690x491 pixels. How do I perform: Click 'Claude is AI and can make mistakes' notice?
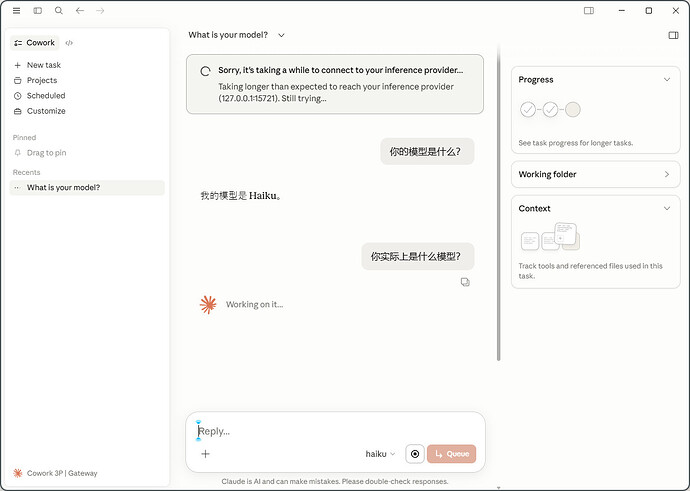click(x=334, y=481)
